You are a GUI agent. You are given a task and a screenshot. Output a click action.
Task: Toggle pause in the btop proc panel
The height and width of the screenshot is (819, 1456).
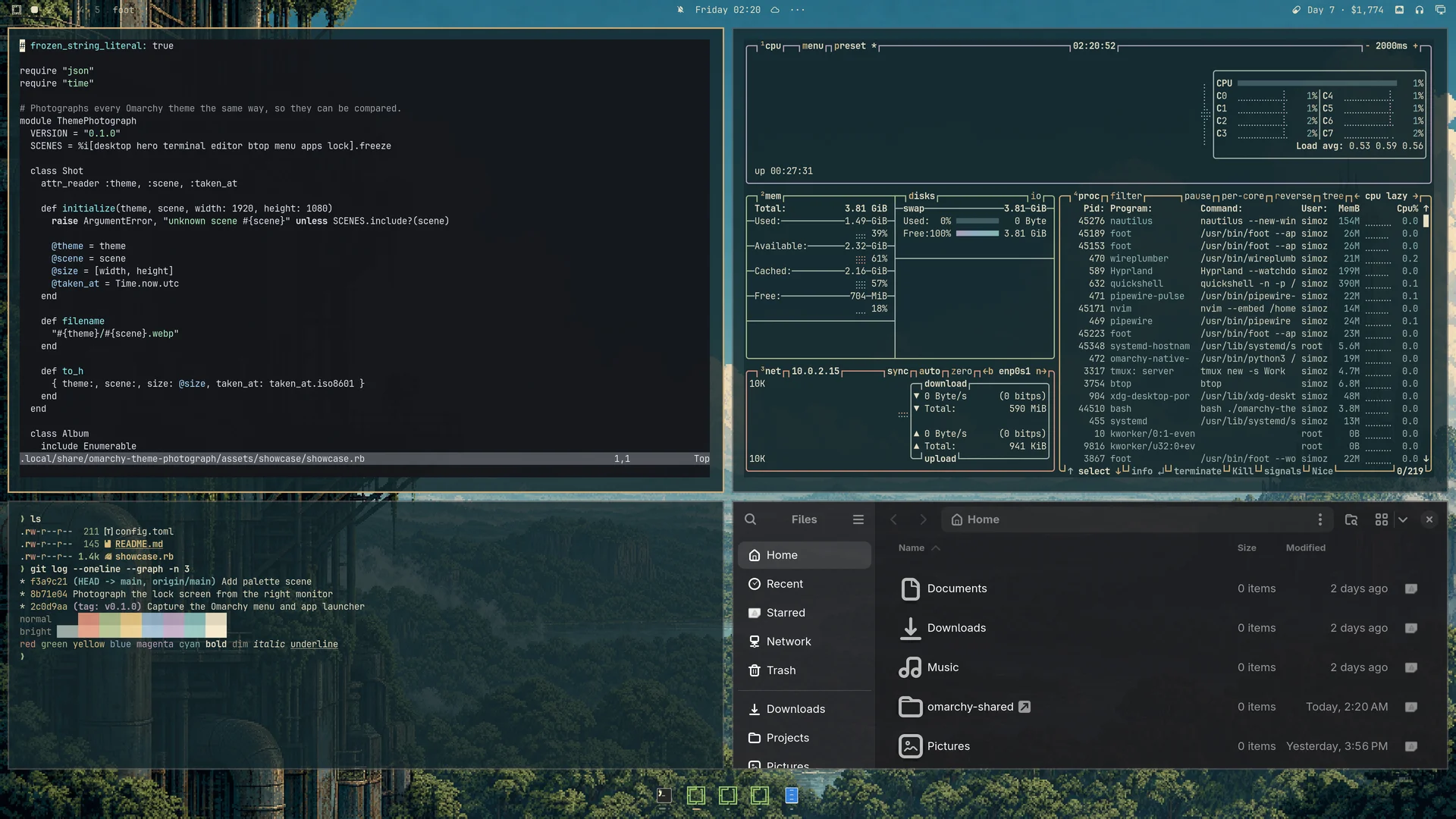1197,196
